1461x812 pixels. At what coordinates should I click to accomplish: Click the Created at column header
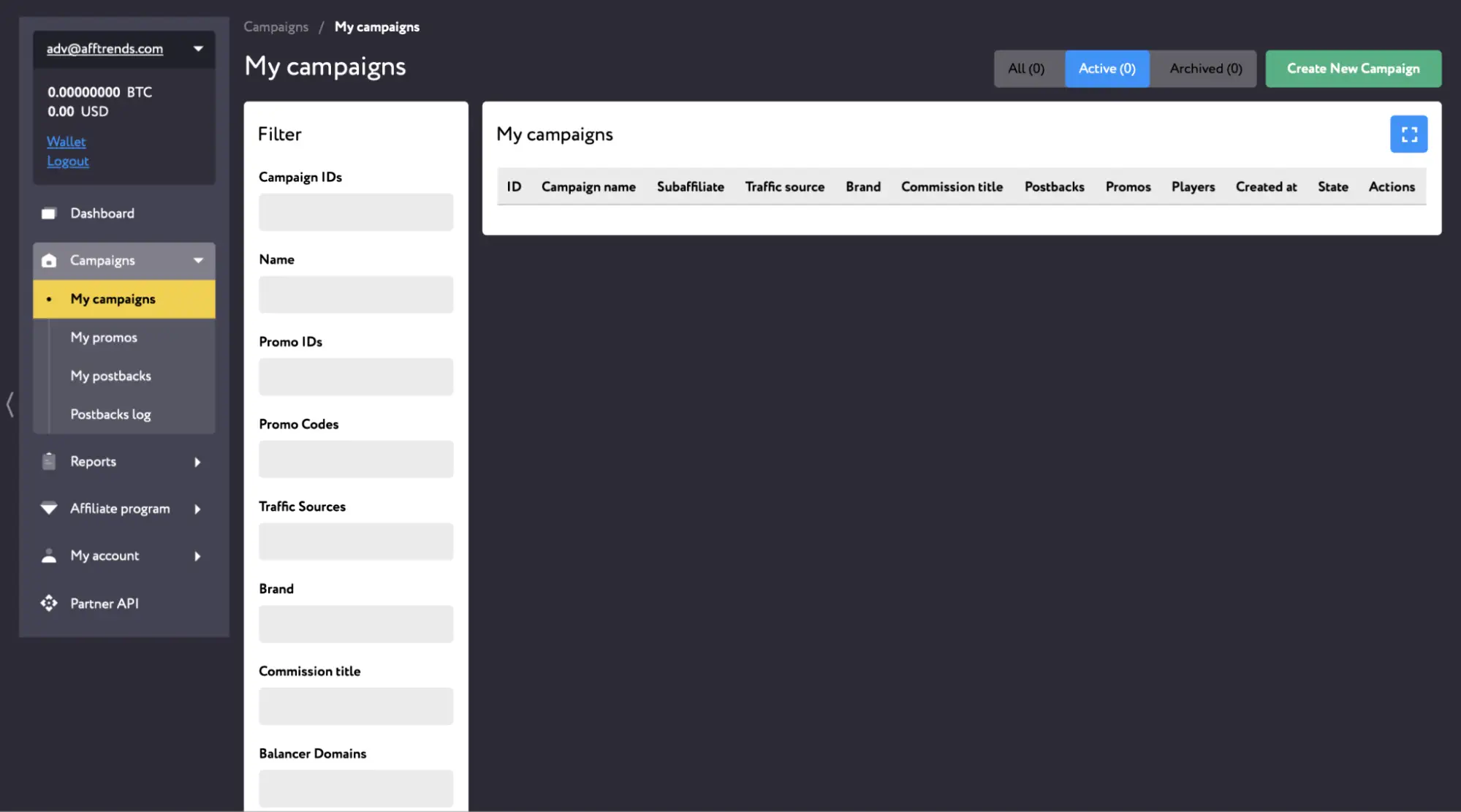pyautogui.click(x=1266, y=187)
